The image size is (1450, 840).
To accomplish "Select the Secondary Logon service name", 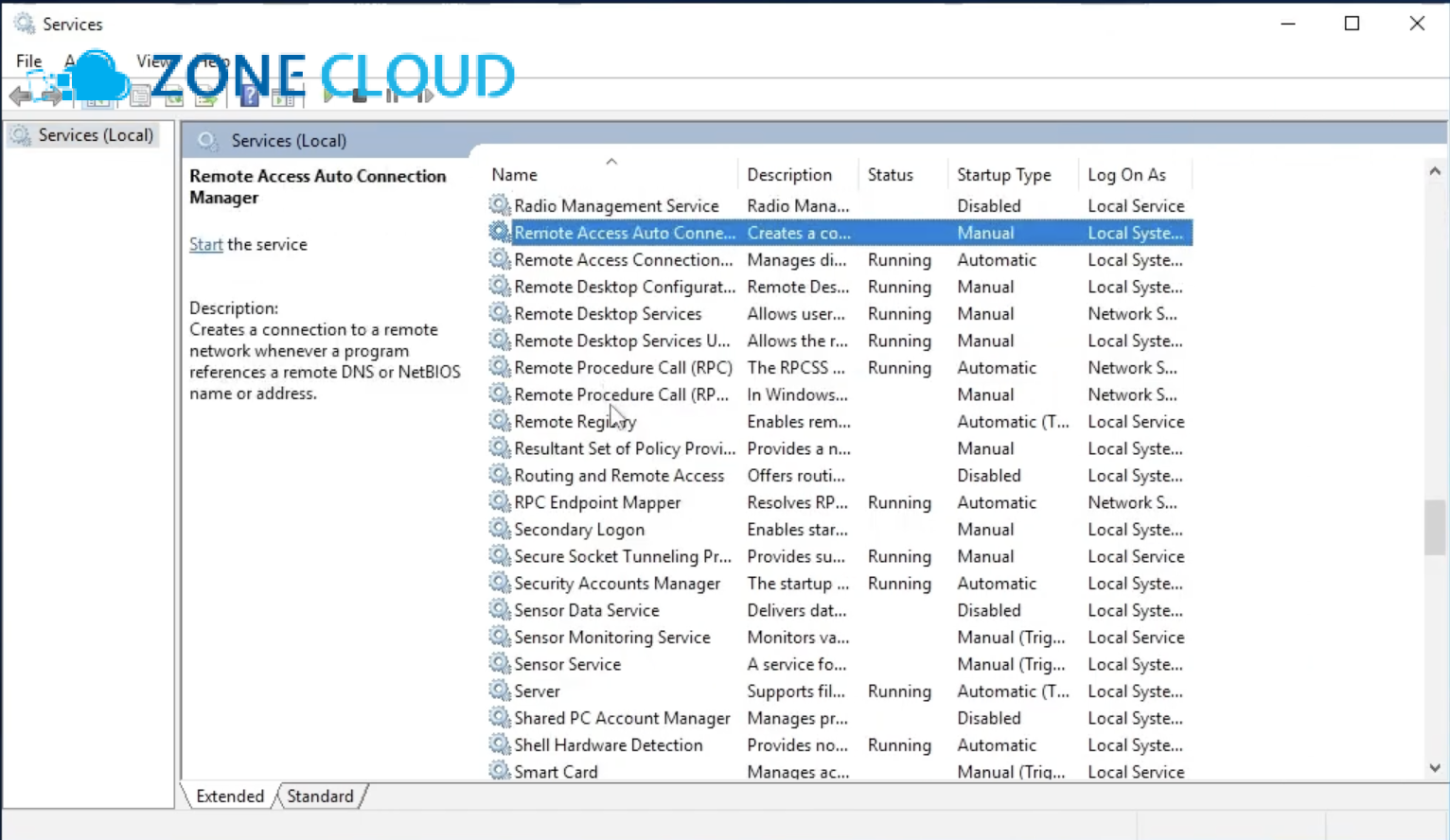I will pyautogui.click(x=579, y=530).
